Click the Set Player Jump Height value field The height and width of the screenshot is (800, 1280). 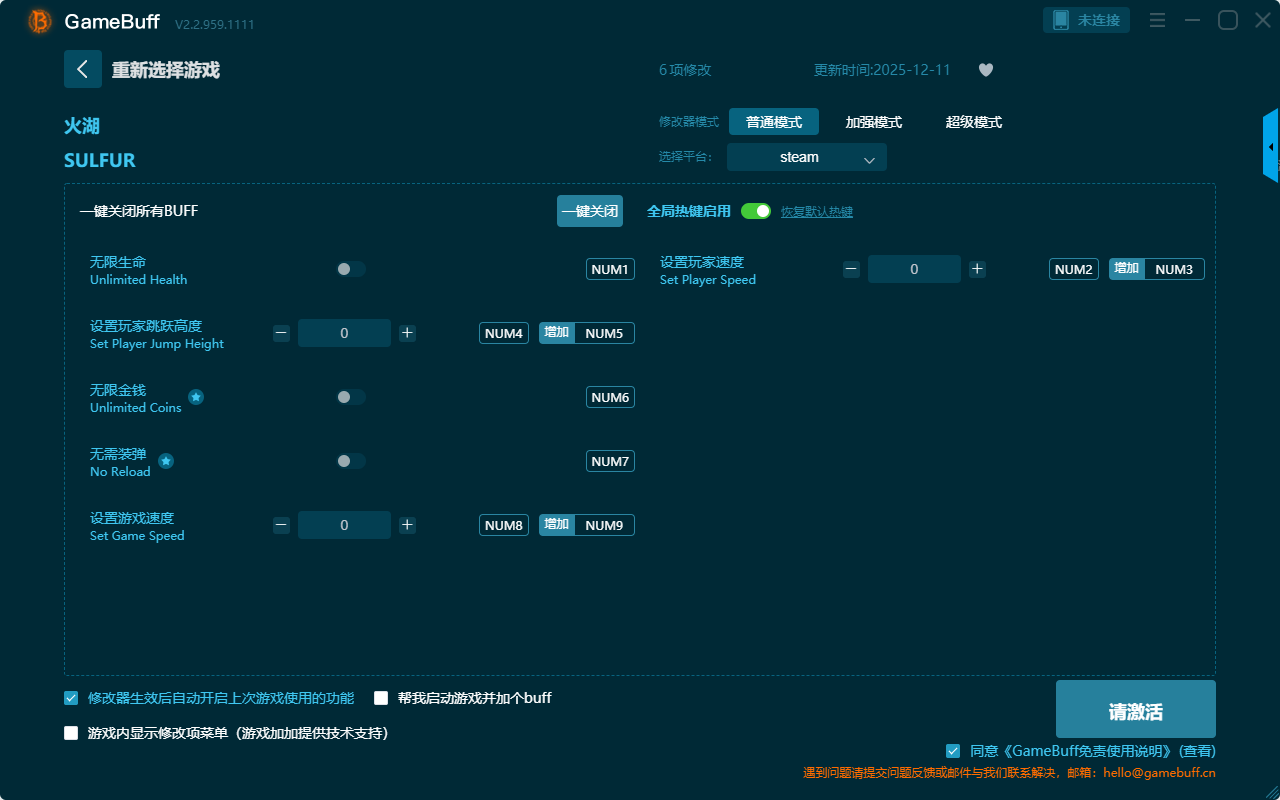(344, 333)
